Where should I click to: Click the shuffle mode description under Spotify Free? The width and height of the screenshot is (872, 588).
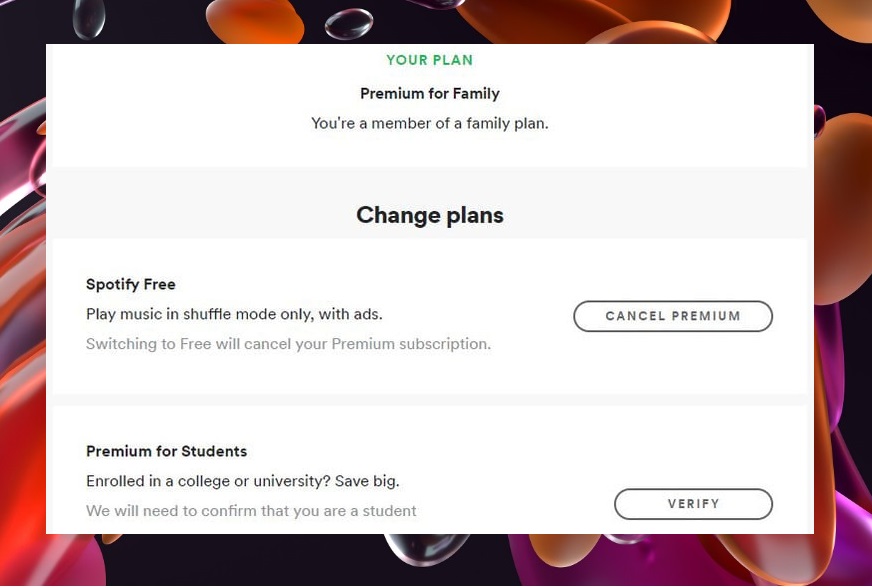[234, 313]
